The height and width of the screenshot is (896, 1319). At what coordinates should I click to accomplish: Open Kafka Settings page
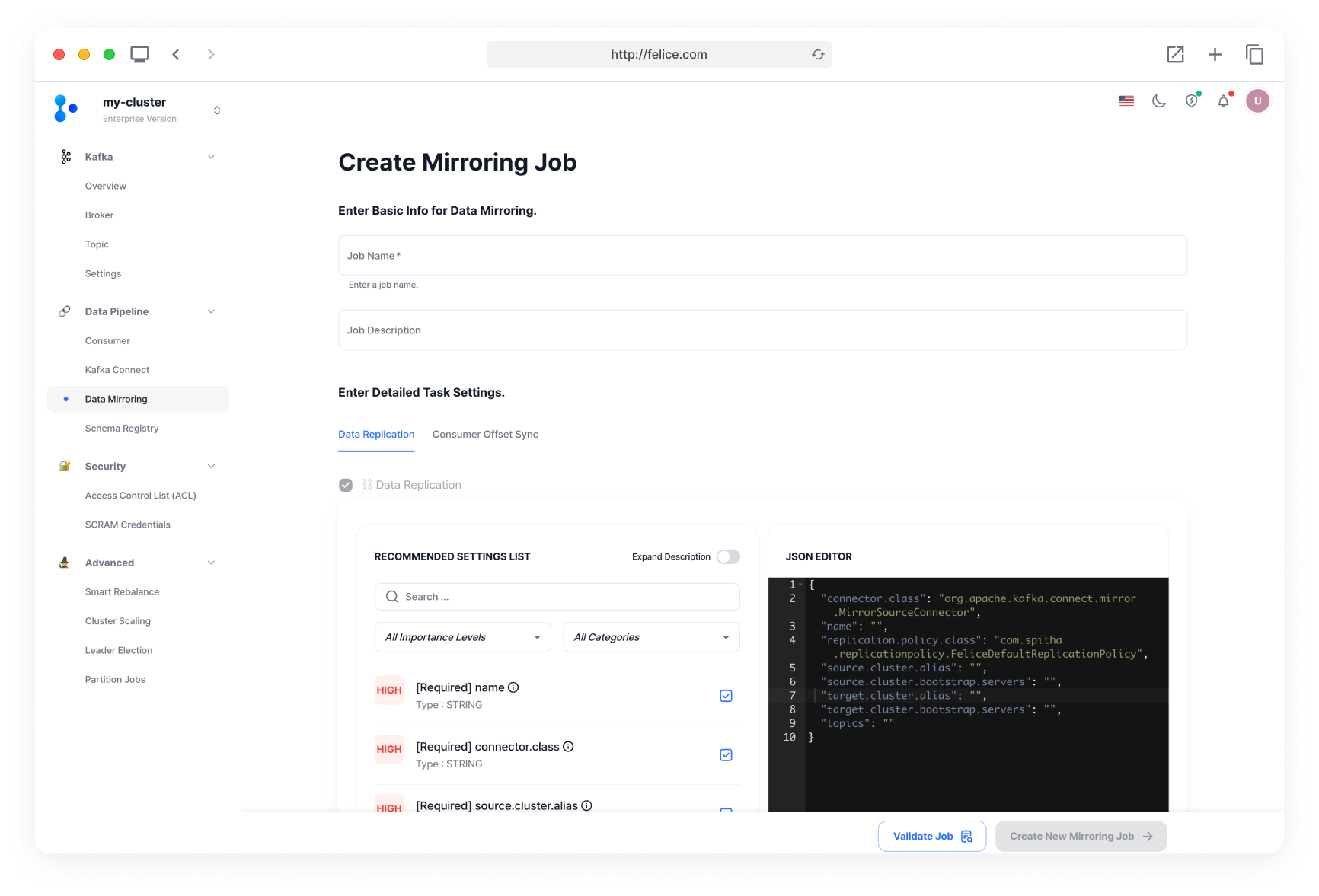pyautogui.click(x=103, y=274)
